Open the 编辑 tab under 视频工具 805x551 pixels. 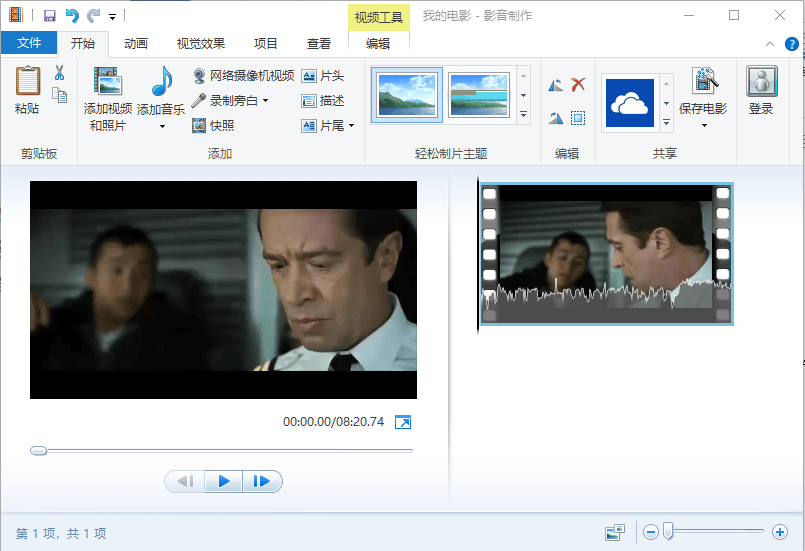click(x=378, y=44)
